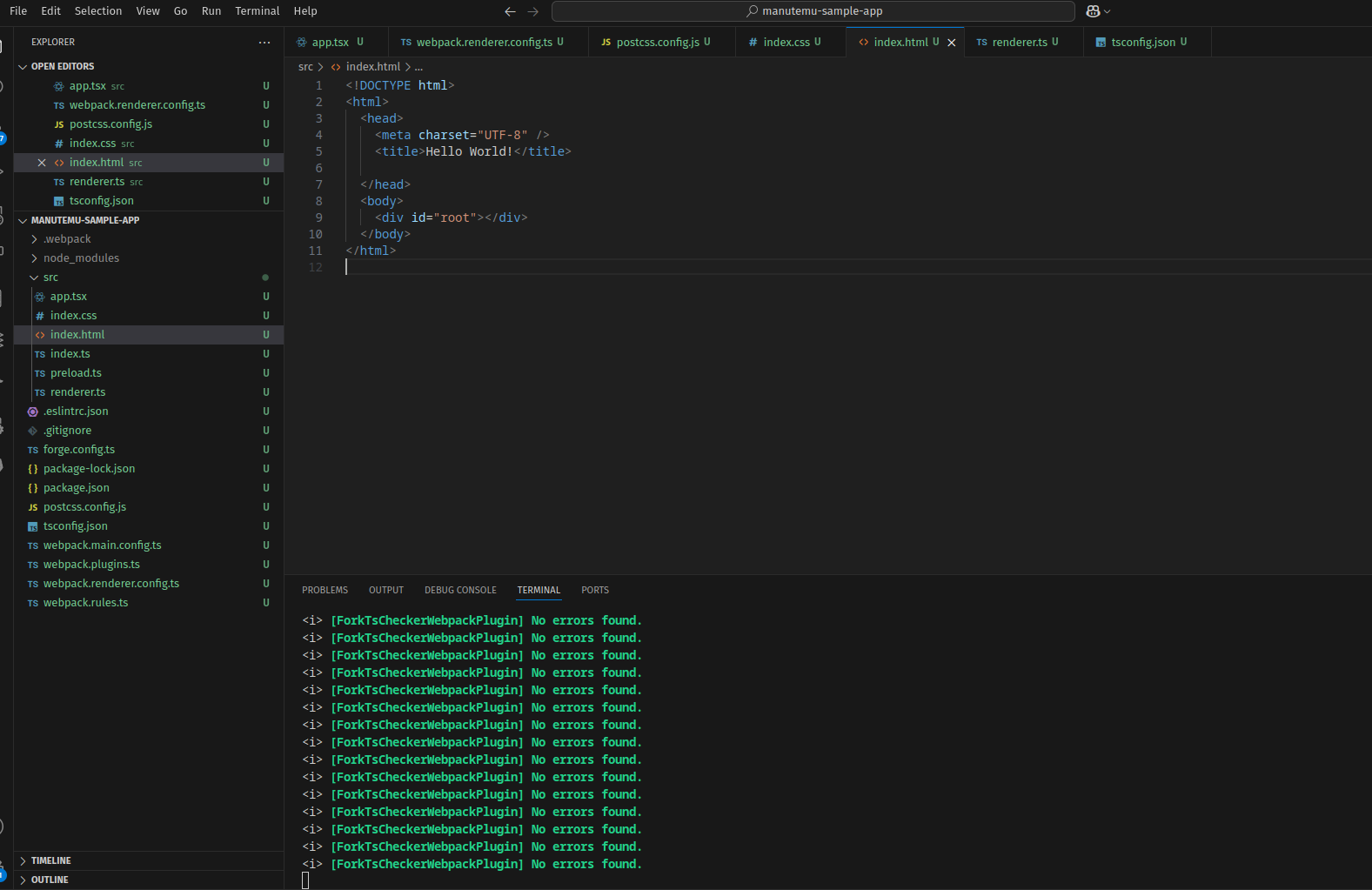Open webpack.renderer.config.ts in the project tree
Screen dimensions: 1372x890
tap(148, 584)
